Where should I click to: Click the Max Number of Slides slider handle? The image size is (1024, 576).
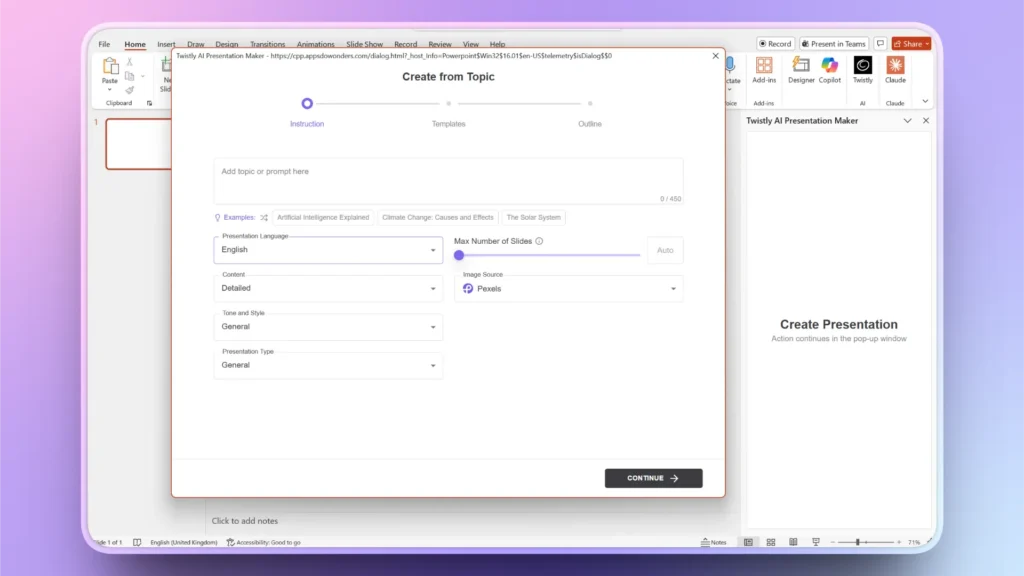pyautogui.click(x=459, y=255)
